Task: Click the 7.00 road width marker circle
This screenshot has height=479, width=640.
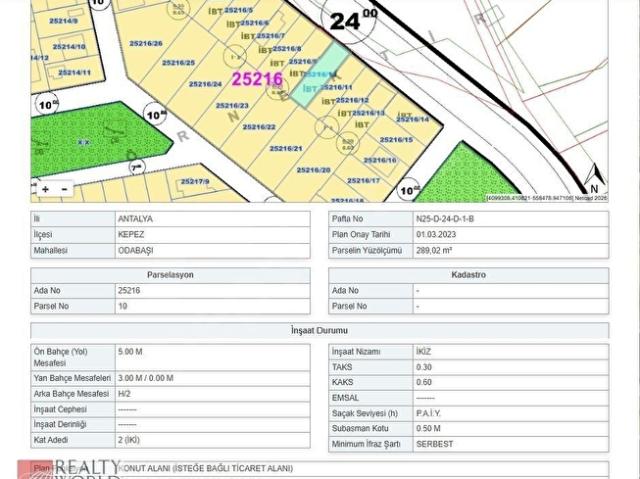Action: point(137,167)
